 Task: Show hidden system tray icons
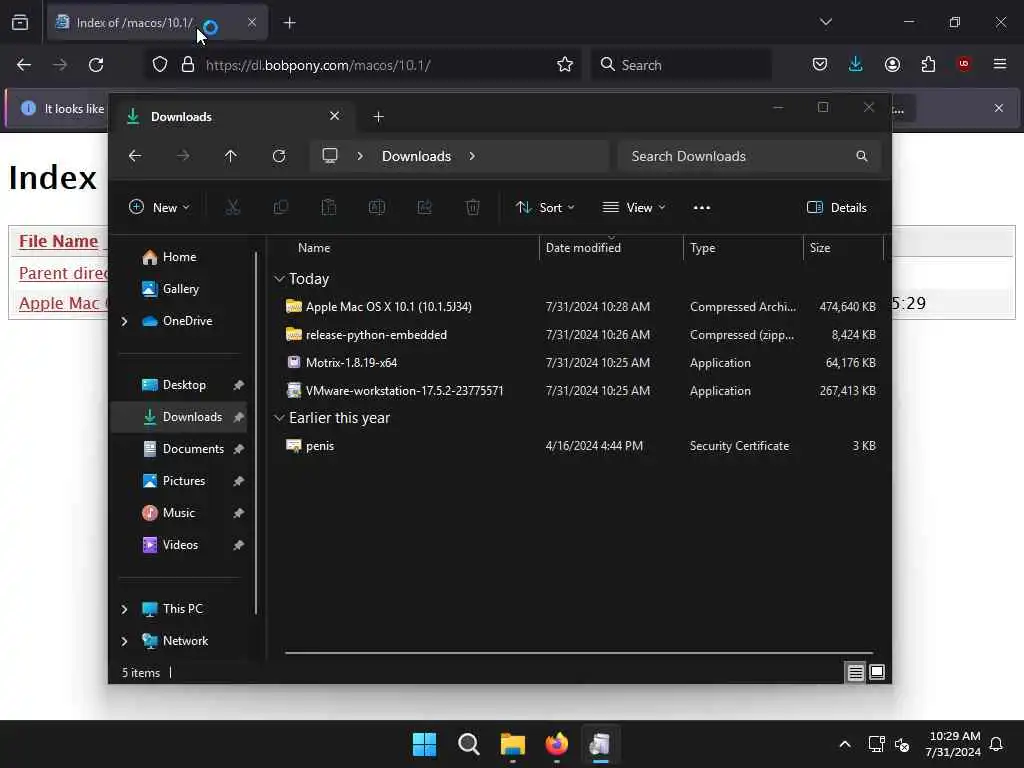[844, 744]
